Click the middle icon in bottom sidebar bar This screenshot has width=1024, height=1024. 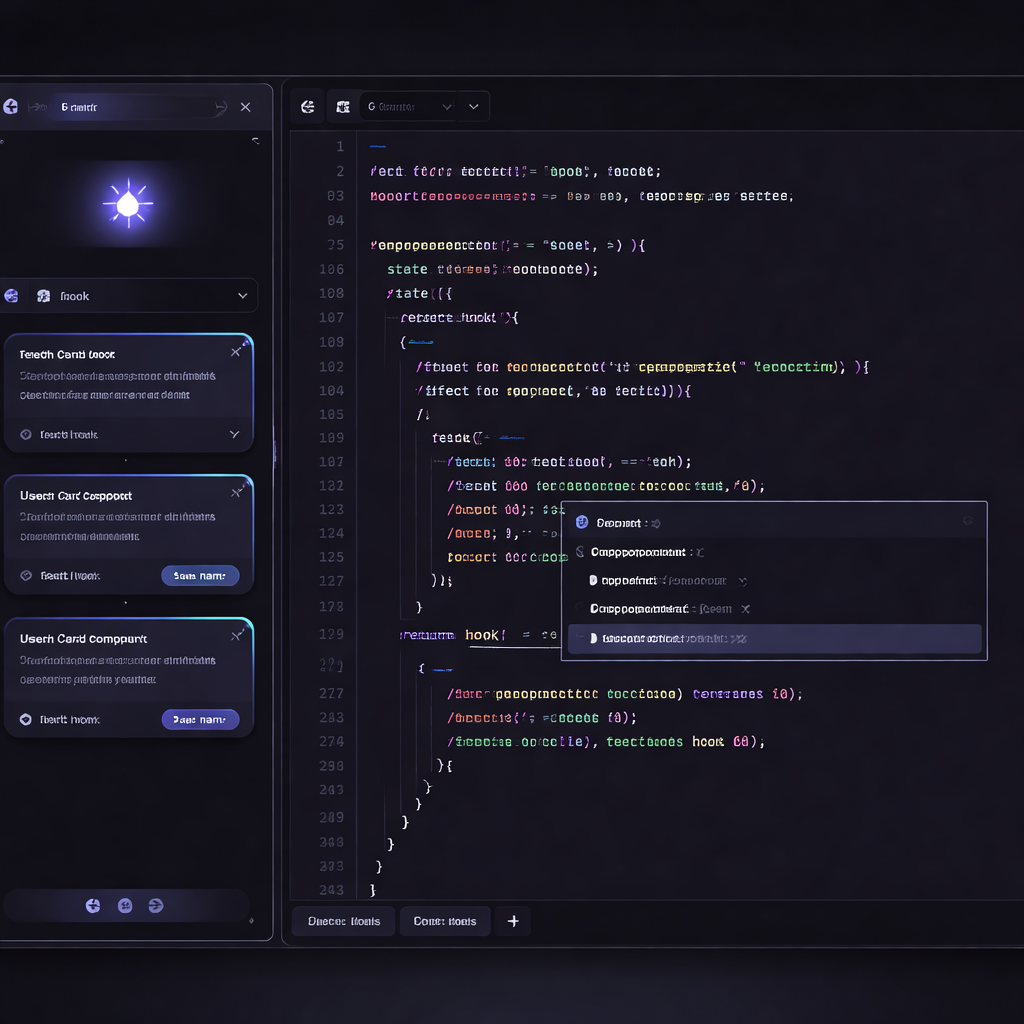125,906
